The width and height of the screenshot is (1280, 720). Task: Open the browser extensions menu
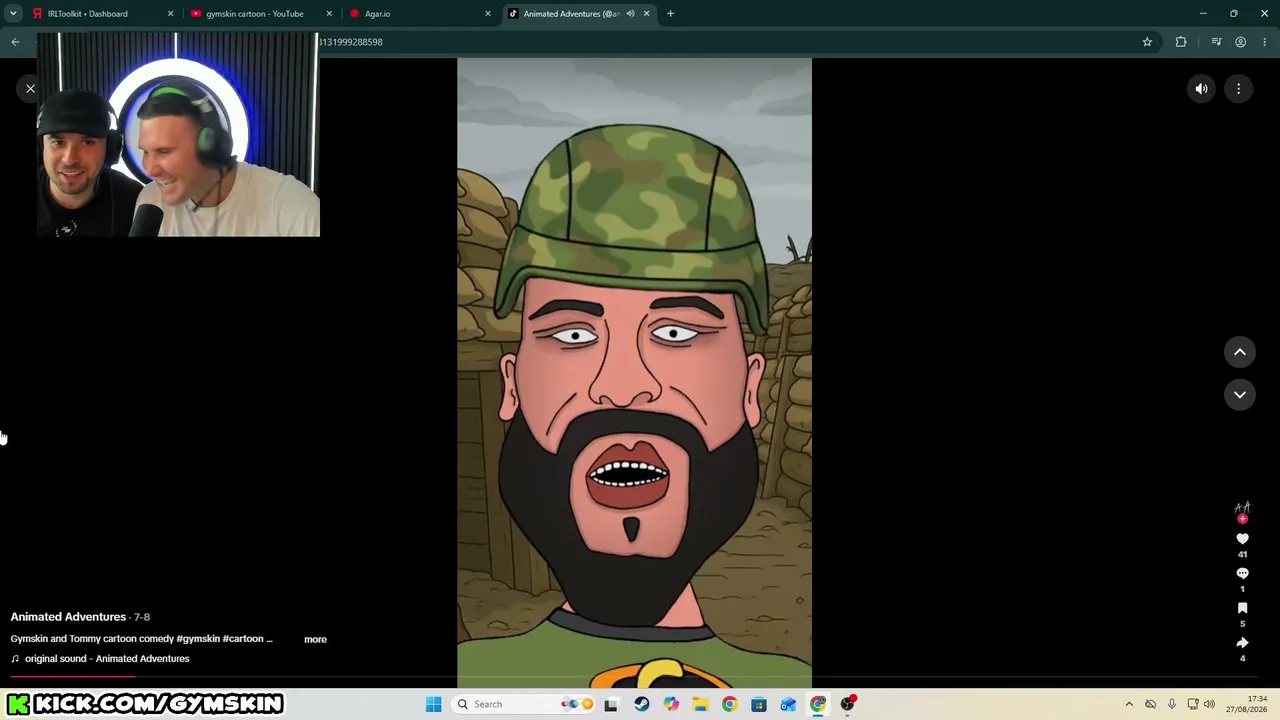point(1181,42)
